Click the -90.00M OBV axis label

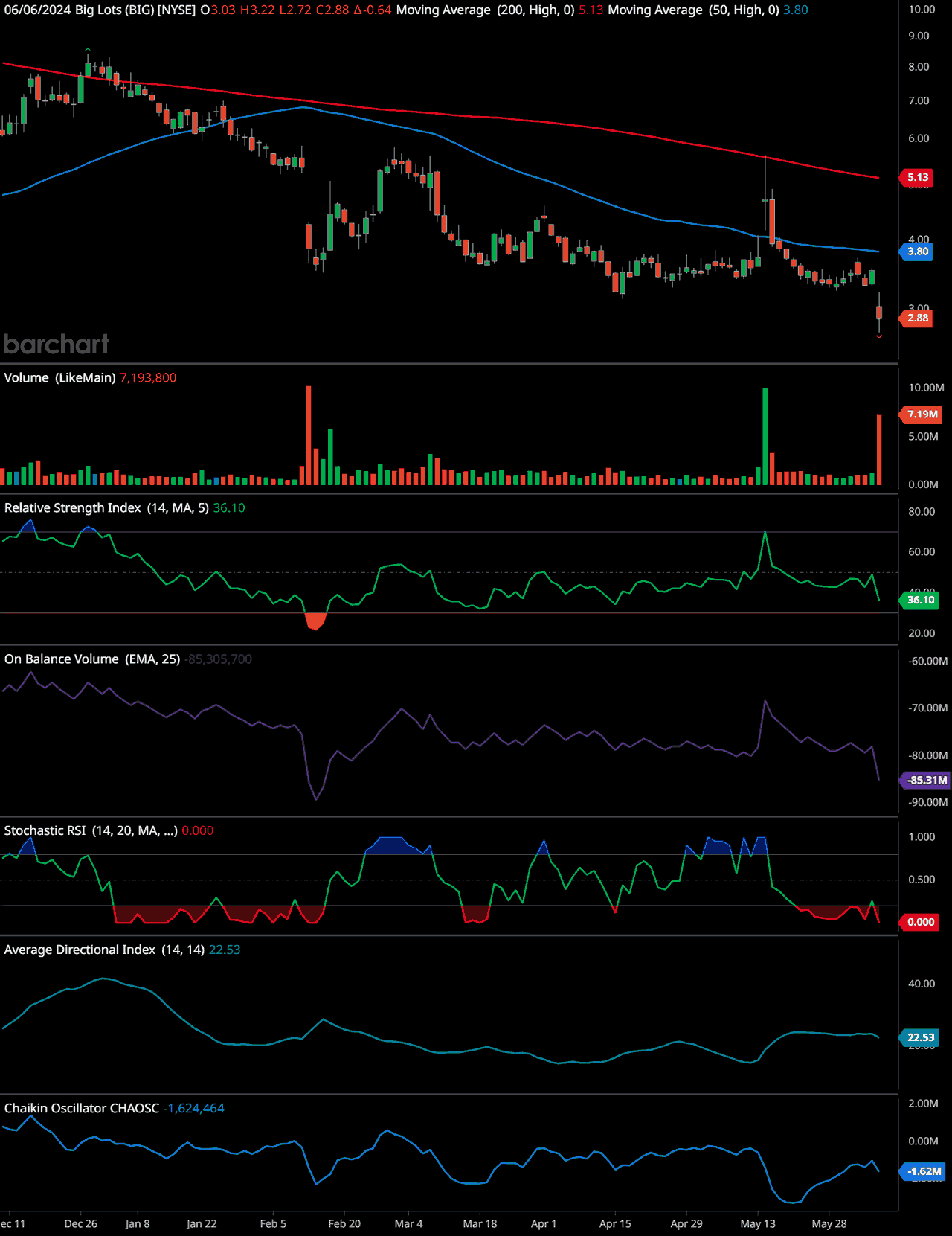[927, 803]
